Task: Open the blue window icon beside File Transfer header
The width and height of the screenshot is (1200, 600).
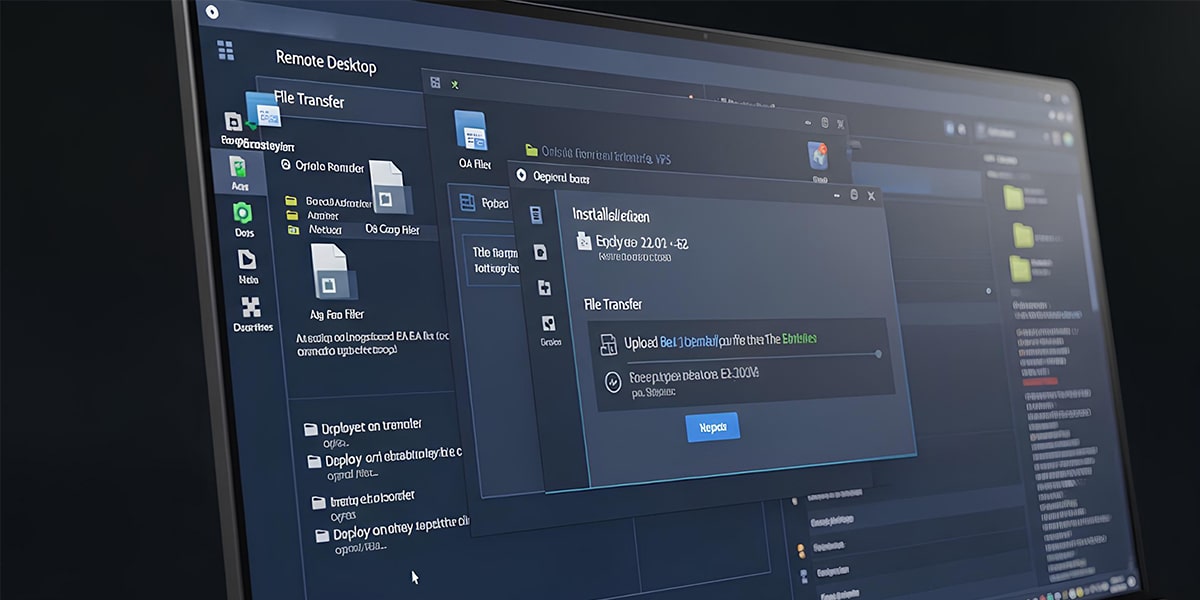Action: (262, 110)
